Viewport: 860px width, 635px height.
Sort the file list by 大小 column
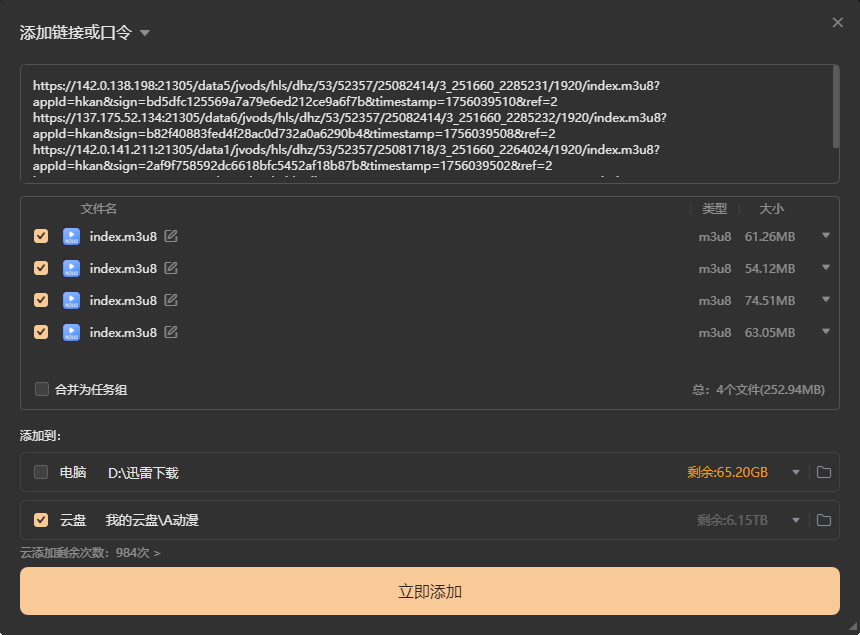(771, 209)
